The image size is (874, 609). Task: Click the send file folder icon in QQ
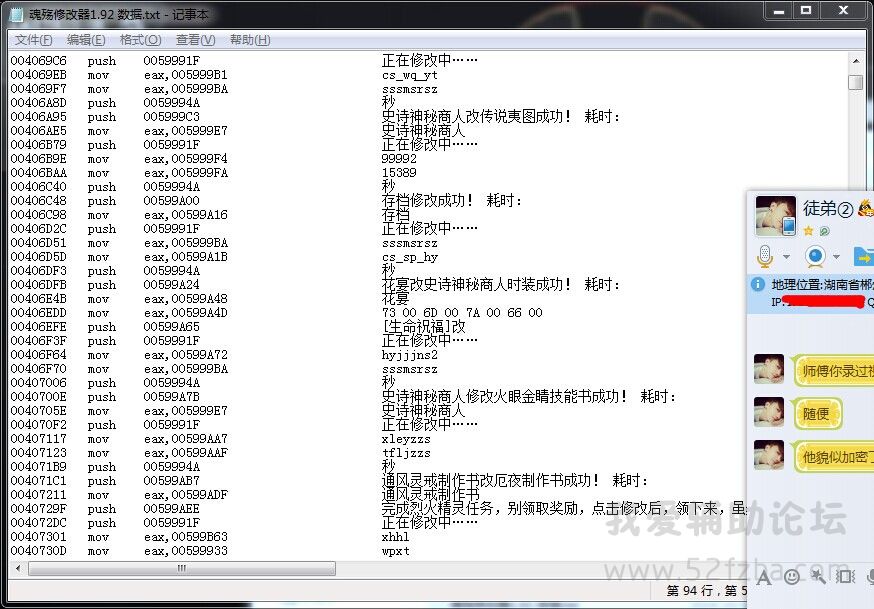click(x=863, y=256)
